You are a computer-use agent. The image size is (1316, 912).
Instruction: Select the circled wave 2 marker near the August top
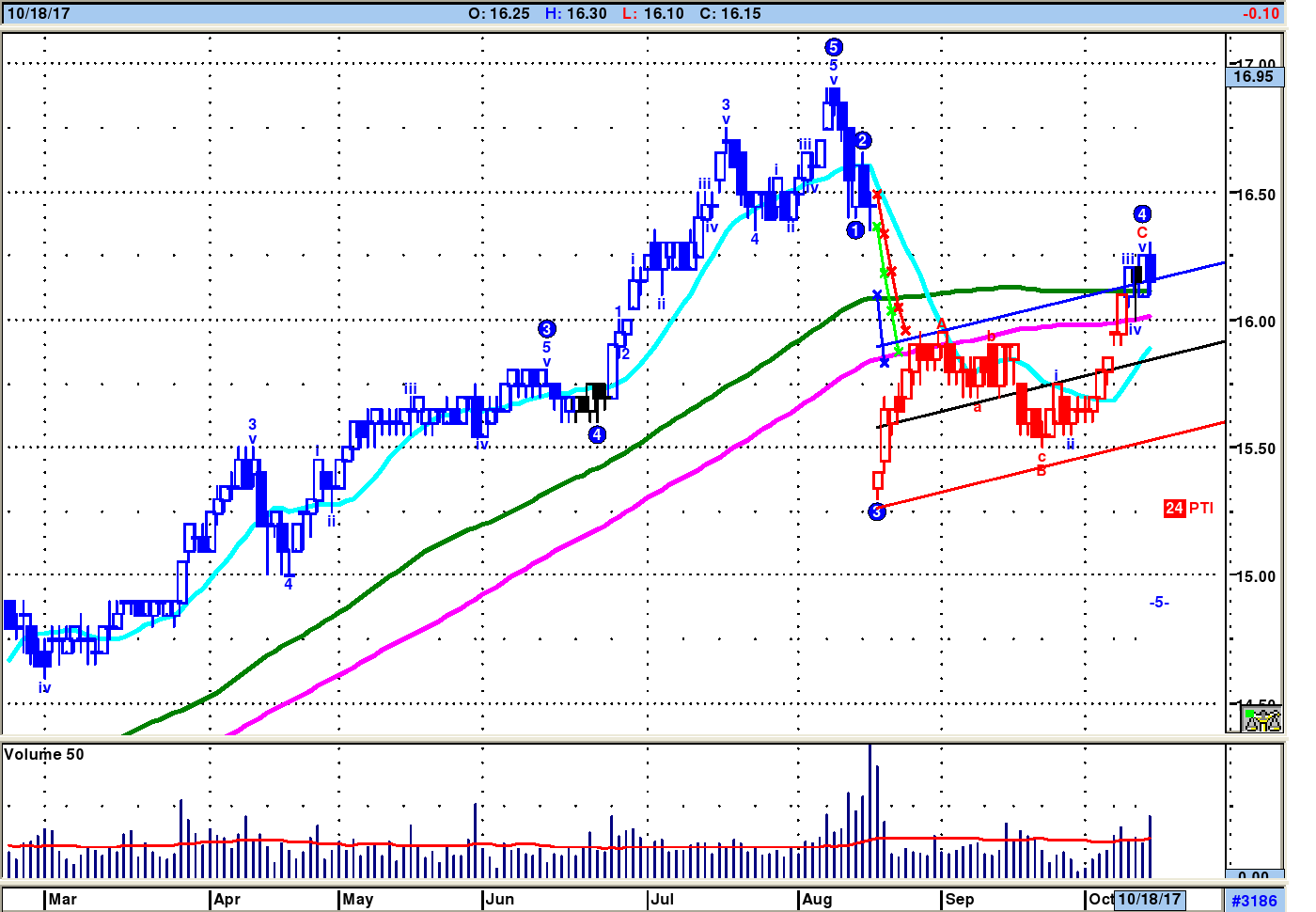point(863,141)
